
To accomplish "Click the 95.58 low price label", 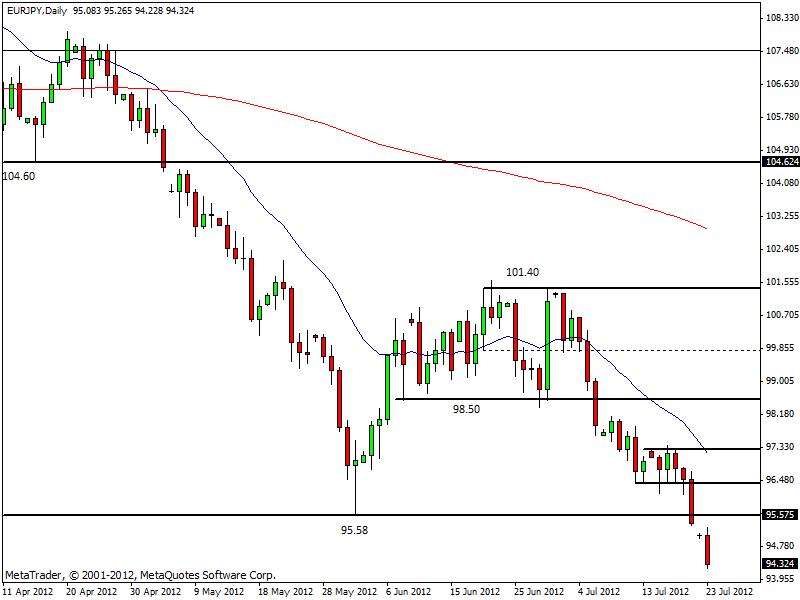I will point(354,530).
